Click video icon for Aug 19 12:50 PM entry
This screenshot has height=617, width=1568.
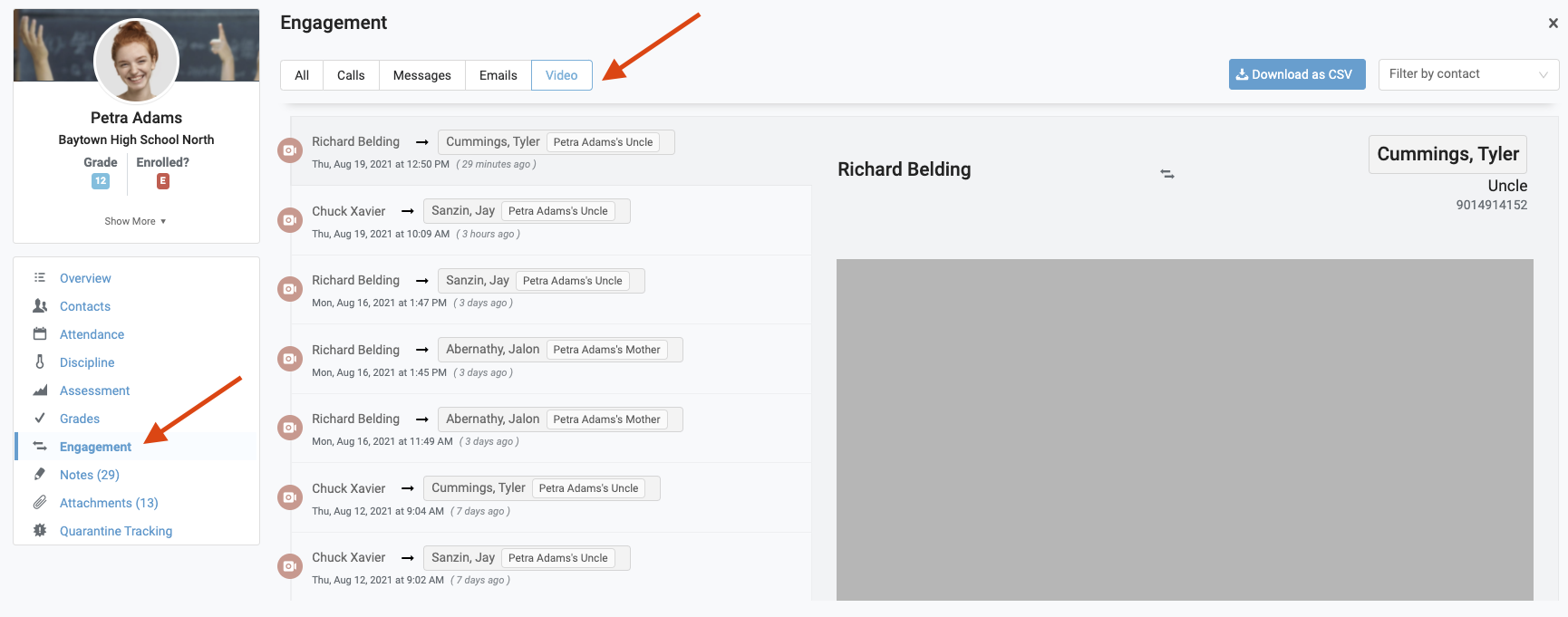coord(290,150)
